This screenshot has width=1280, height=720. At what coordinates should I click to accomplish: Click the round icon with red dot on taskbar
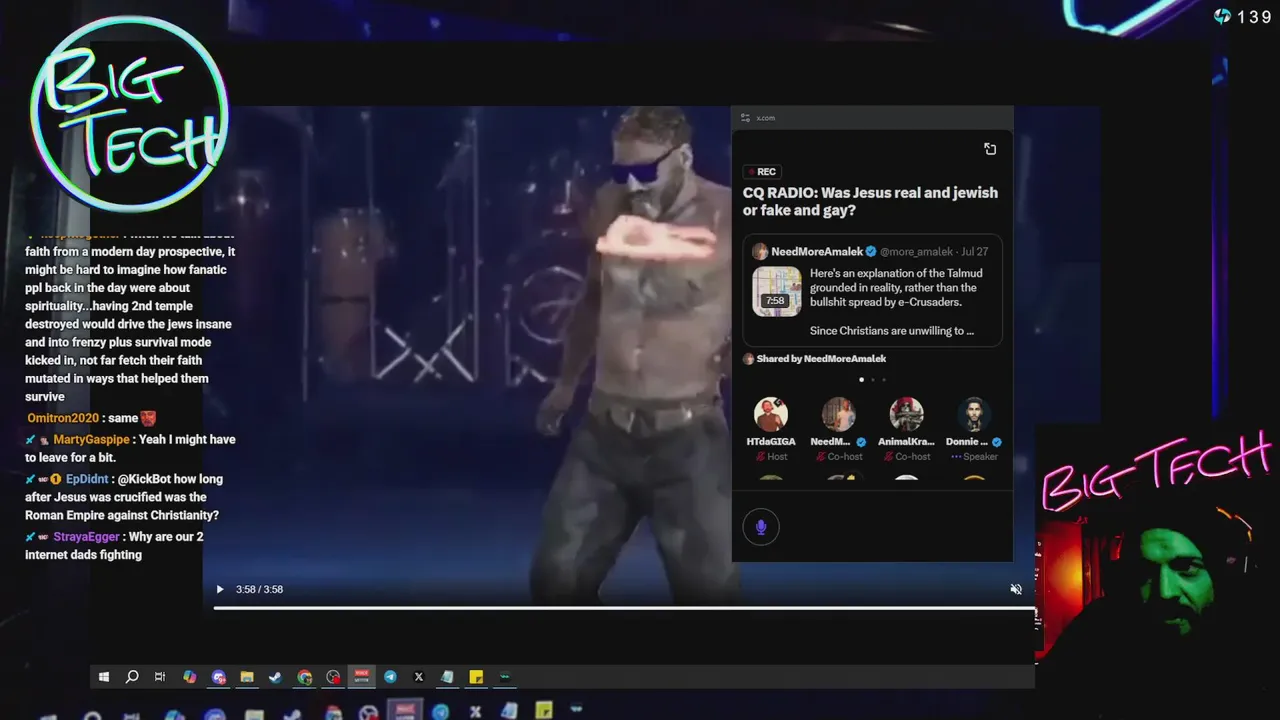click(x=333, y=677)
